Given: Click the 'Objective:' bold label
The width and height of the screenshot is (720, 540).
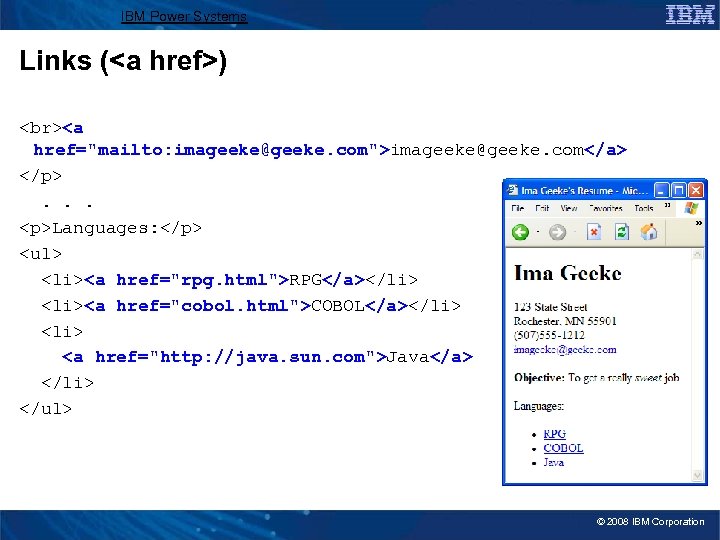Looking at the screenshot, I should [539, 377].
